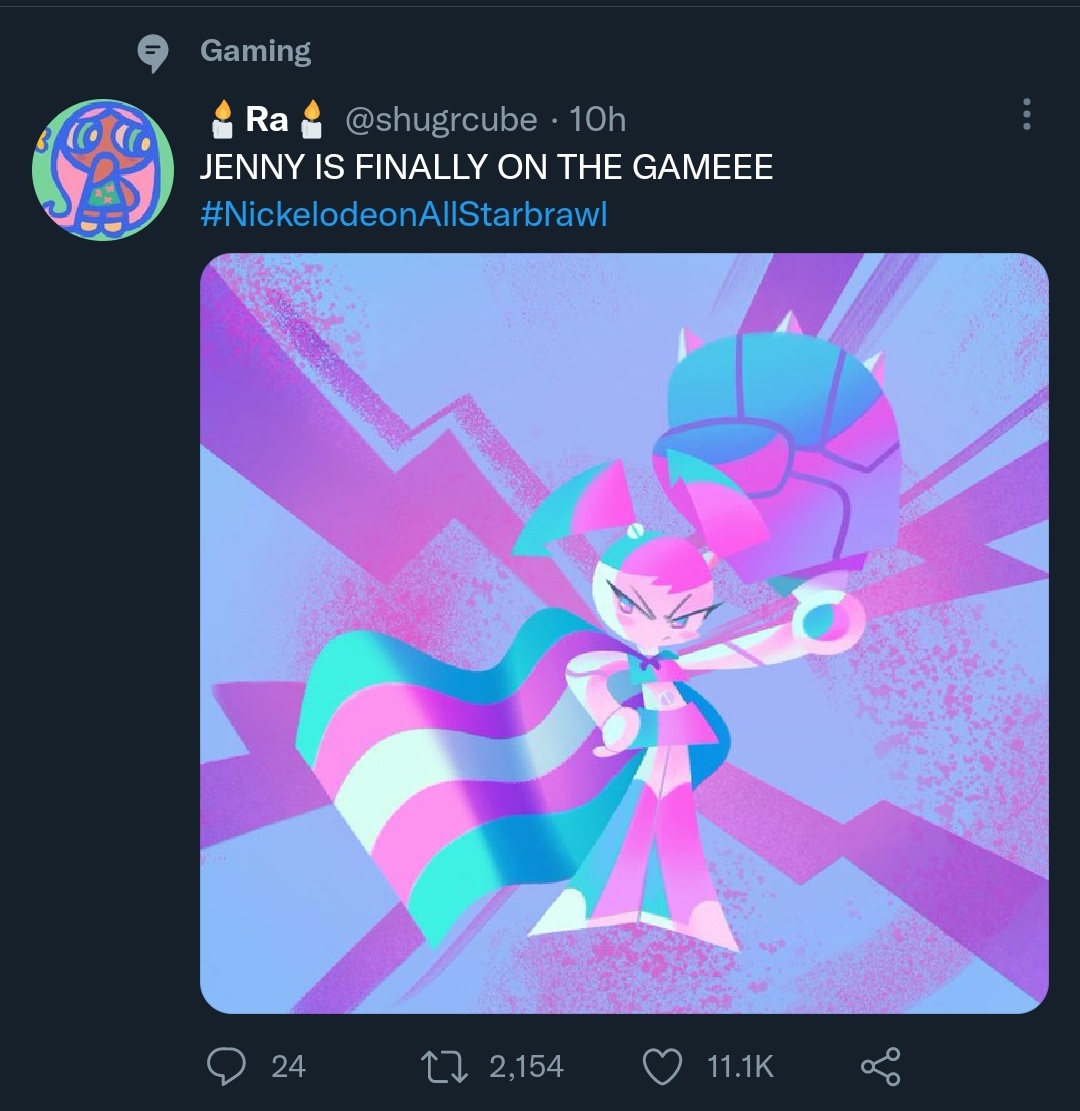1080x1111 pixels.
Task: Click the display name Ra
Action: (x=266, y=120)
